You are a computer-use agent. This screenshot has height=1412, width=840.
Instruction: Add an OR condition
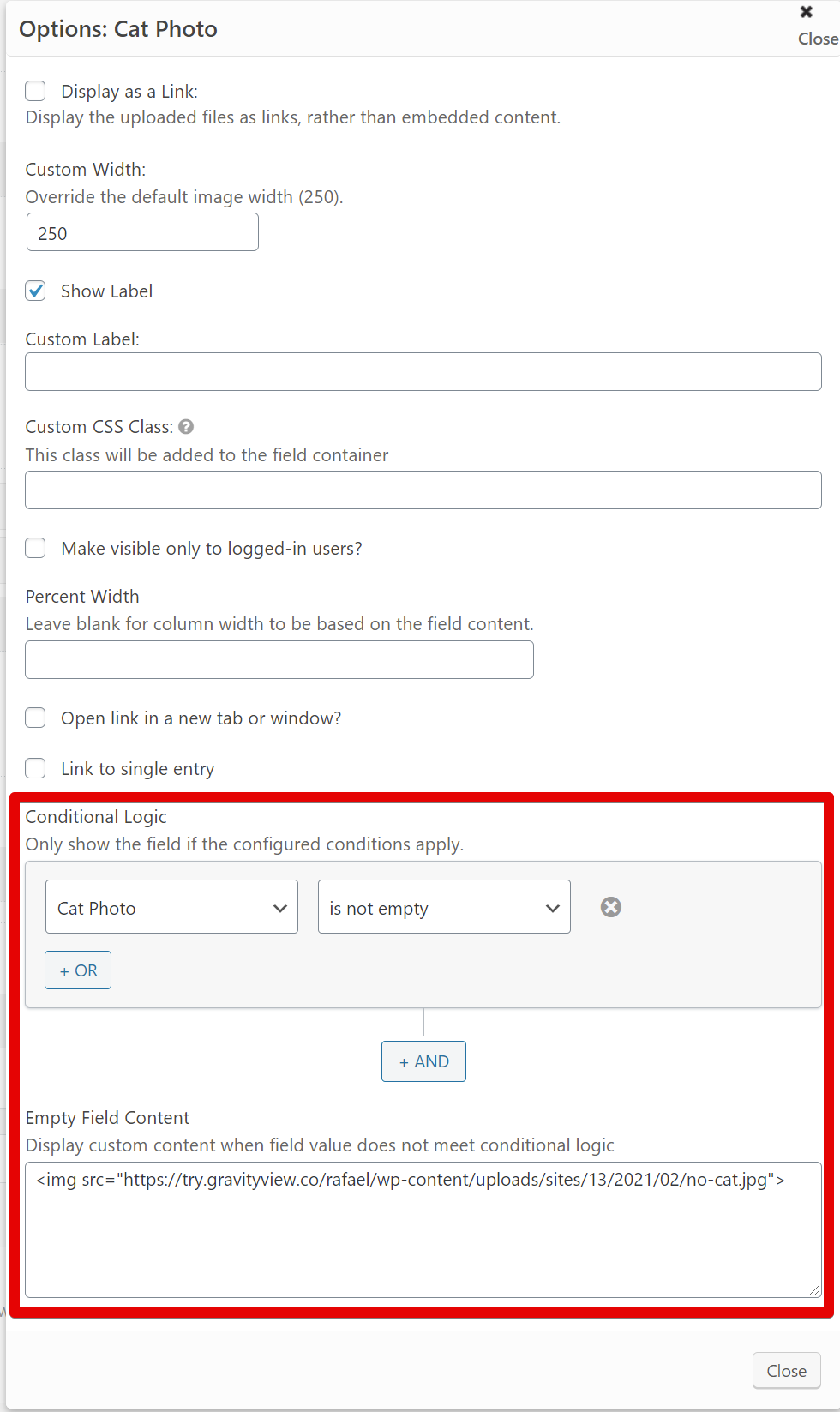(x=78, y=970)
